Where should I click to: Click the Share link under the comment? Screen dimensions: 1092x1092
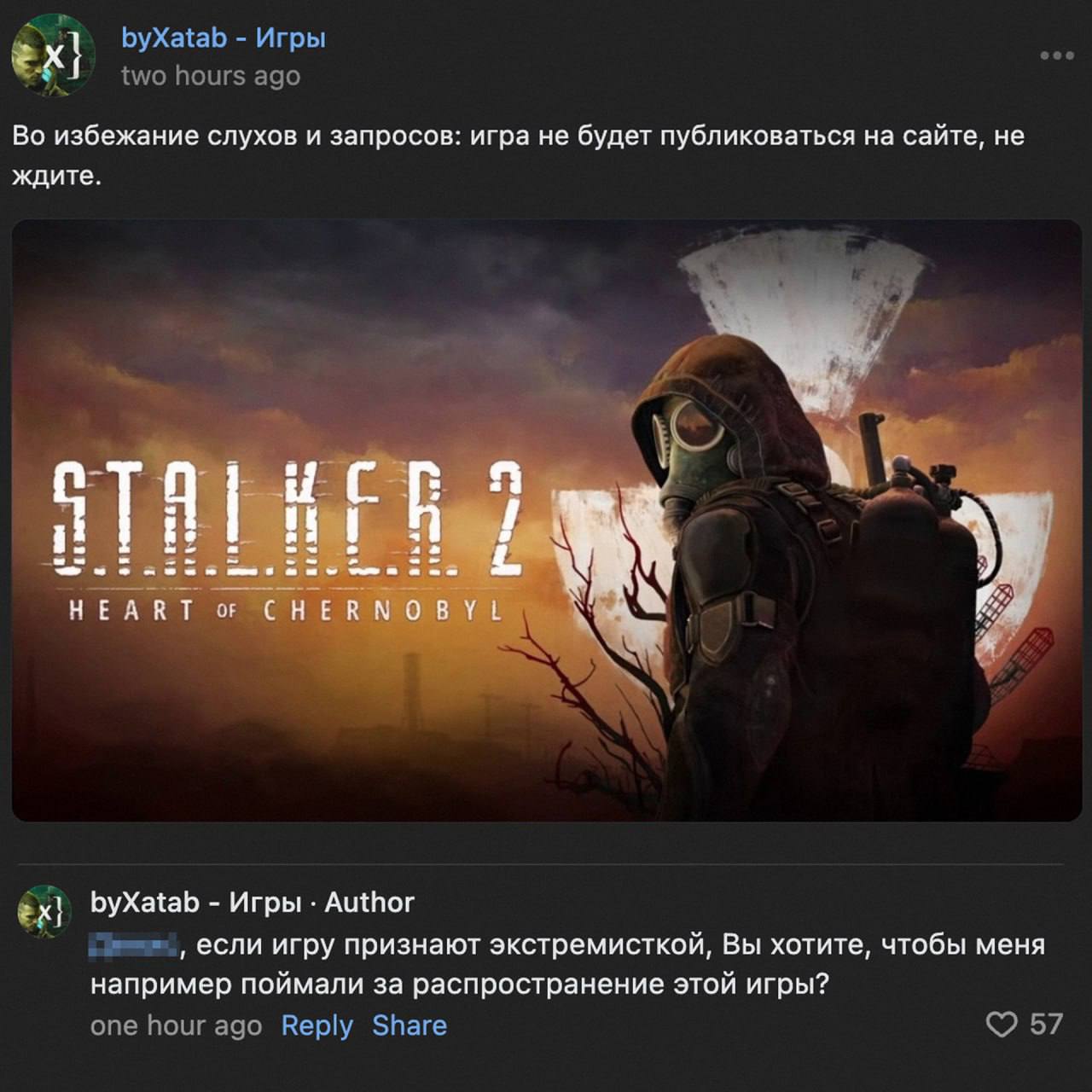point(409,1025)
